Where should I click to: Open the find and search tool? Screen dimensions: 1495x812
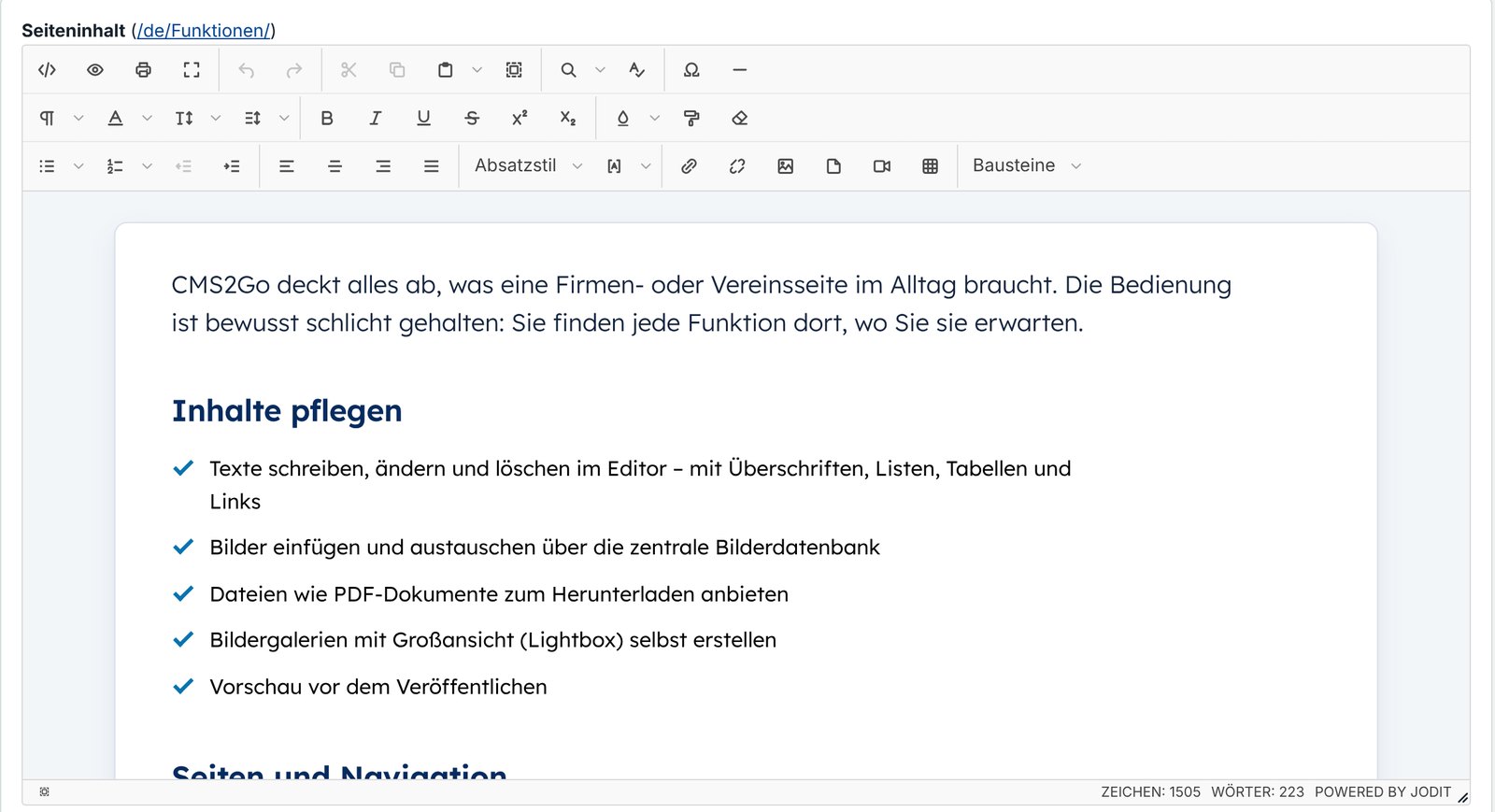click(x=568, y=70)
